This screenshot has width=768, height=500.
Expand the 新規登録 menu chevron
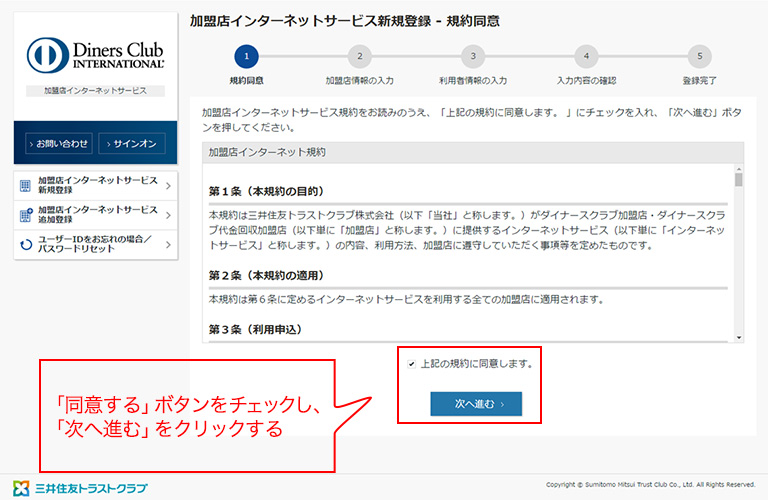[168, 186]
